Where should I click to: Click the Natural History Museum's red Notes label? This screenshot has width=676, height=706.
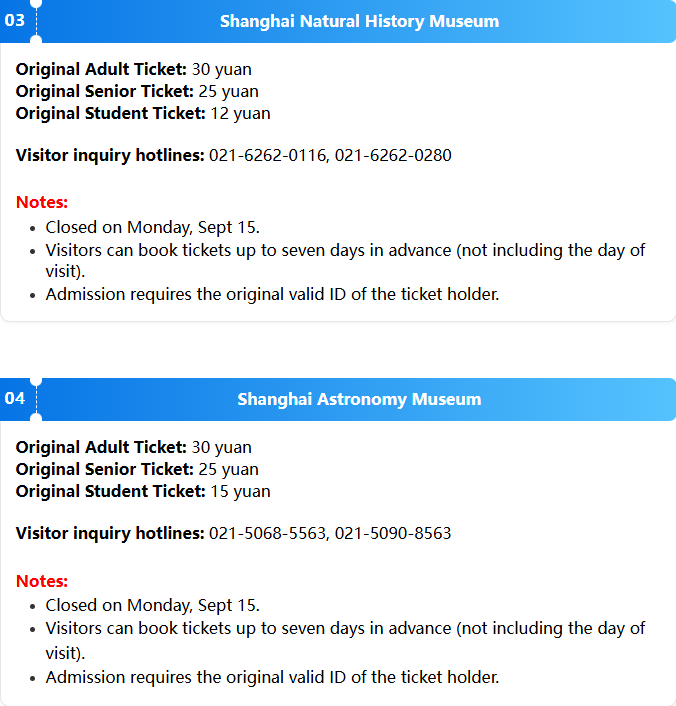click(x=42, y=202)
